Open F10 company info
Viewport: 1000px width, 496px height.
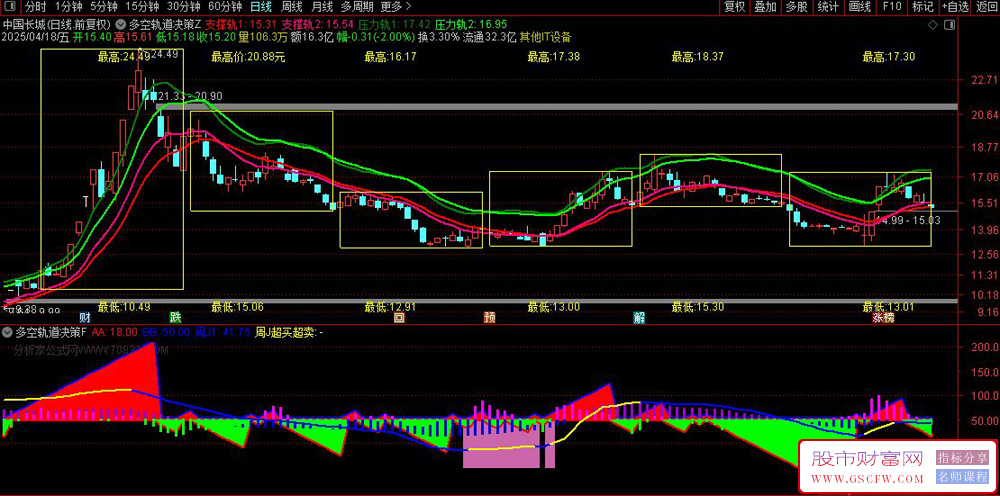coord(892,7)
